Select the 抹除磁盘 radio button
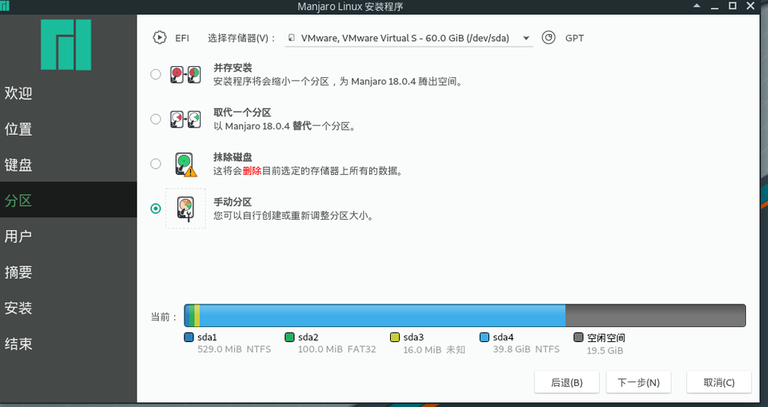 click(x=155, y=164)
